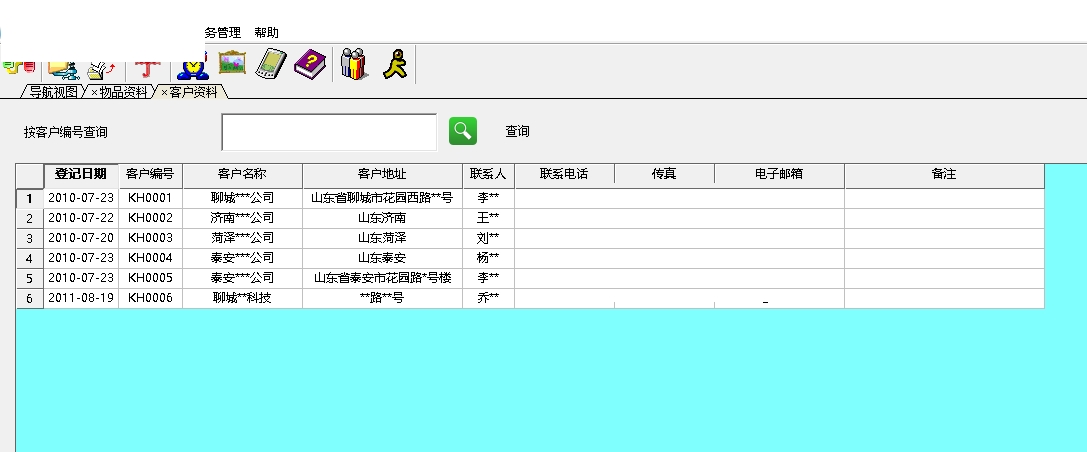Click the yellow running man icon
Viewport: 1087px width, 452px height.
pos(395,64)
